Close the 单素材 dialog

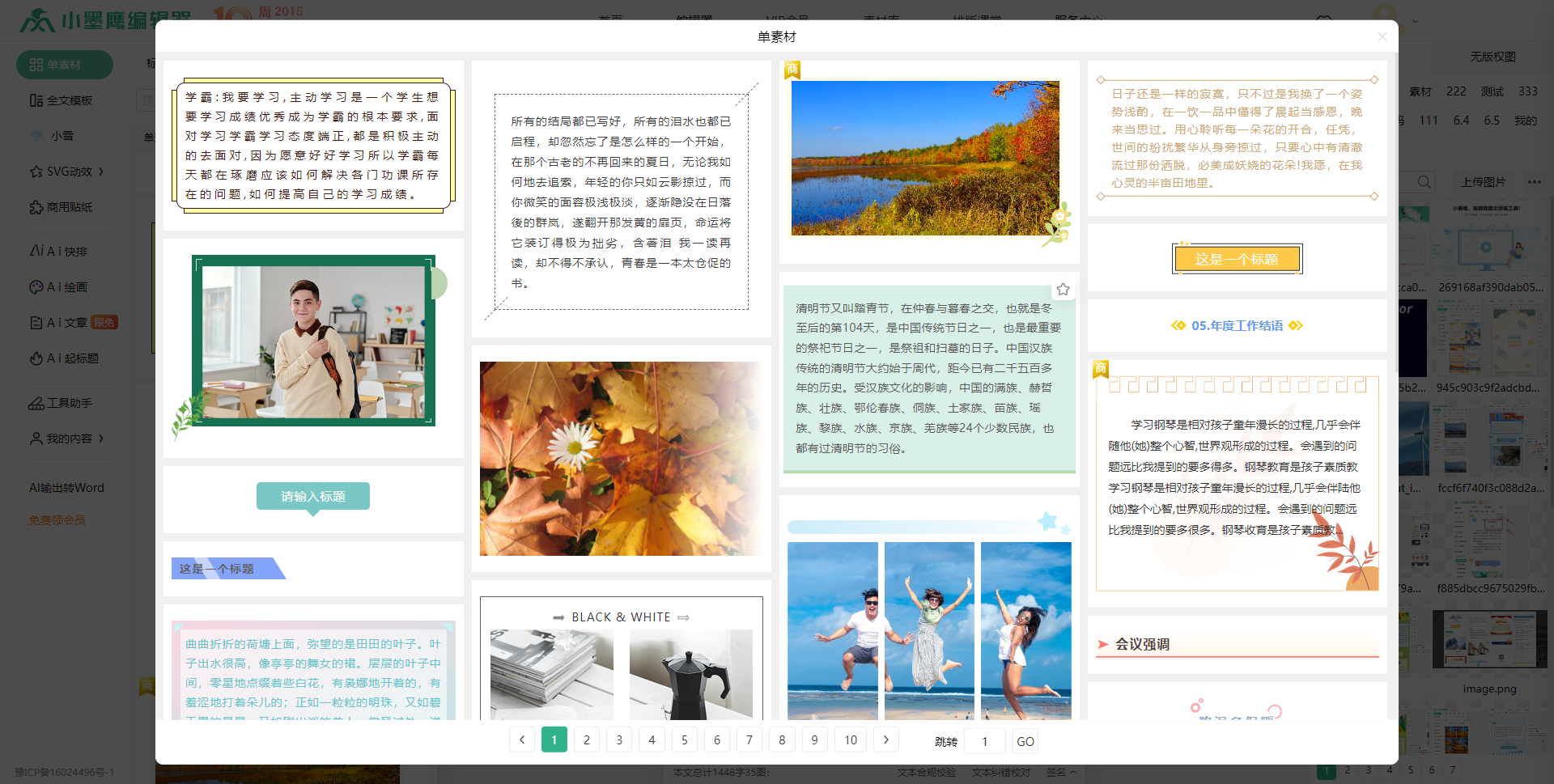pyautogui.click(x=1382, y=36)
